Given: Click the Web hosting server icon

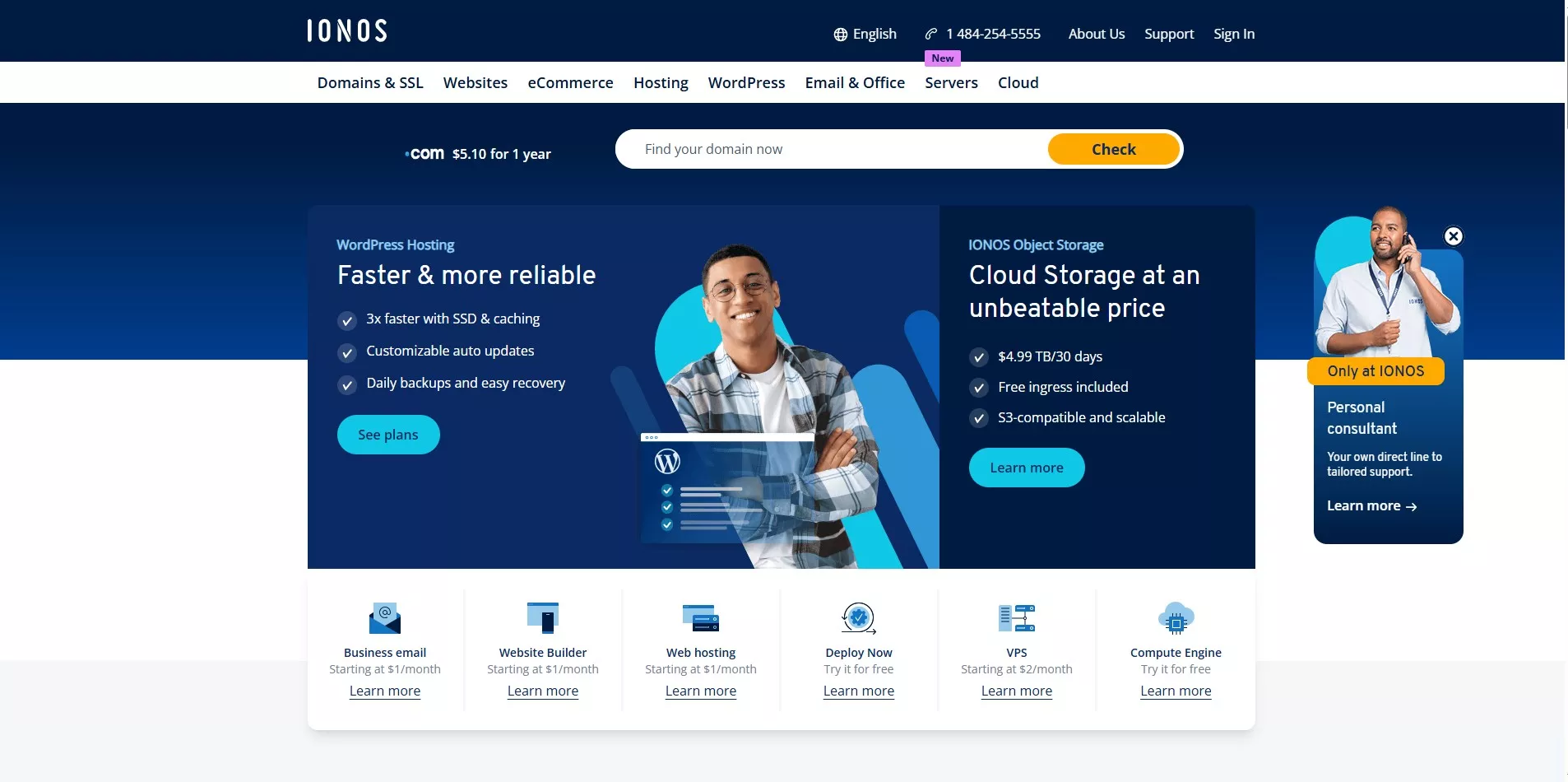Looking at the screenshot, I should click(701, 618).
